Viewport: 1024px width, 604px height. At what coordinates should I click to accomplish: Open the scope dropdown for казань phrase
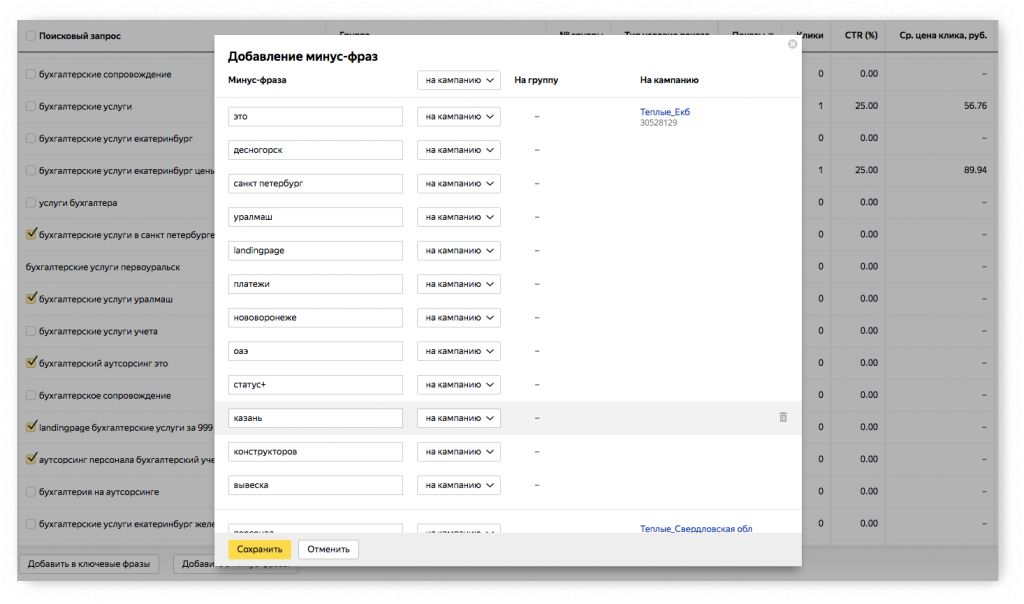tap(458, 418)
